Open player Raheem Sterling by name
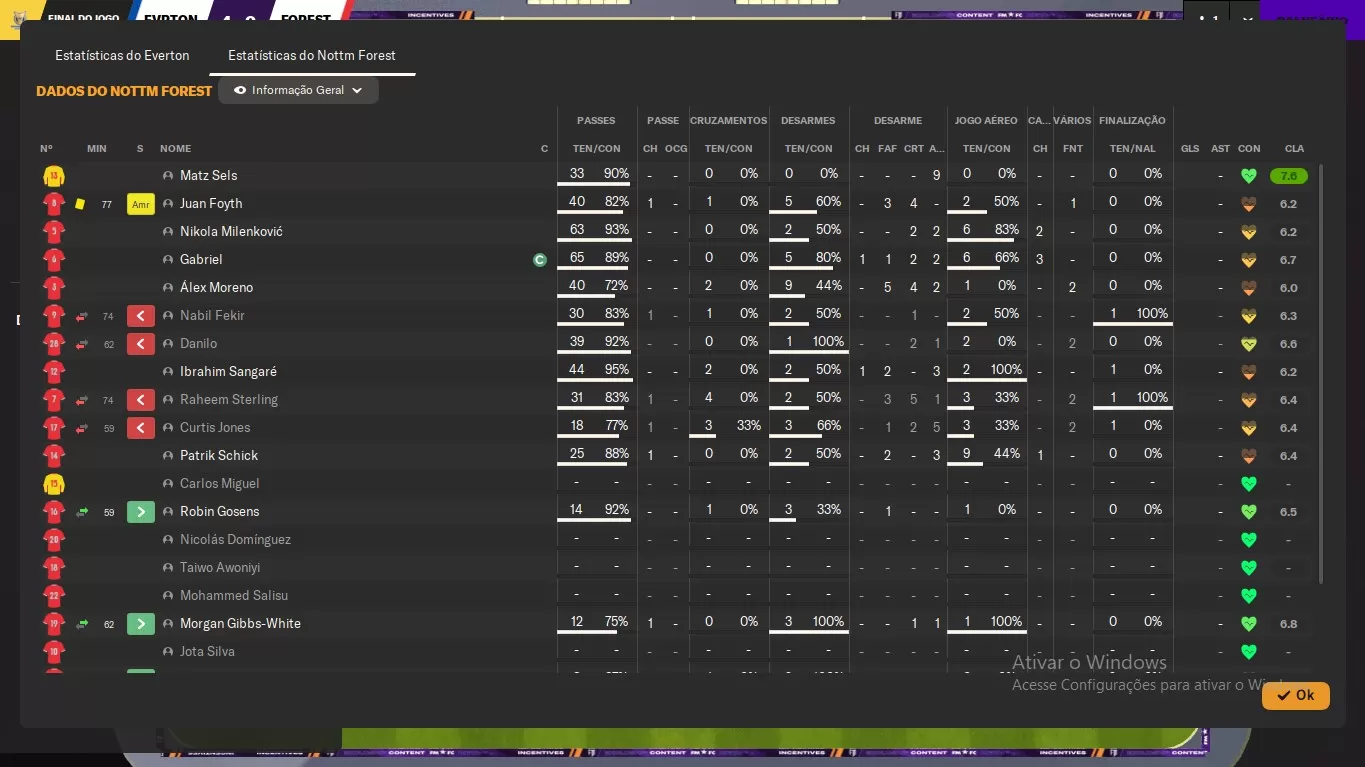Image resolution: width=1365 pixels, height=767 pixels. [x=229, y=400]
